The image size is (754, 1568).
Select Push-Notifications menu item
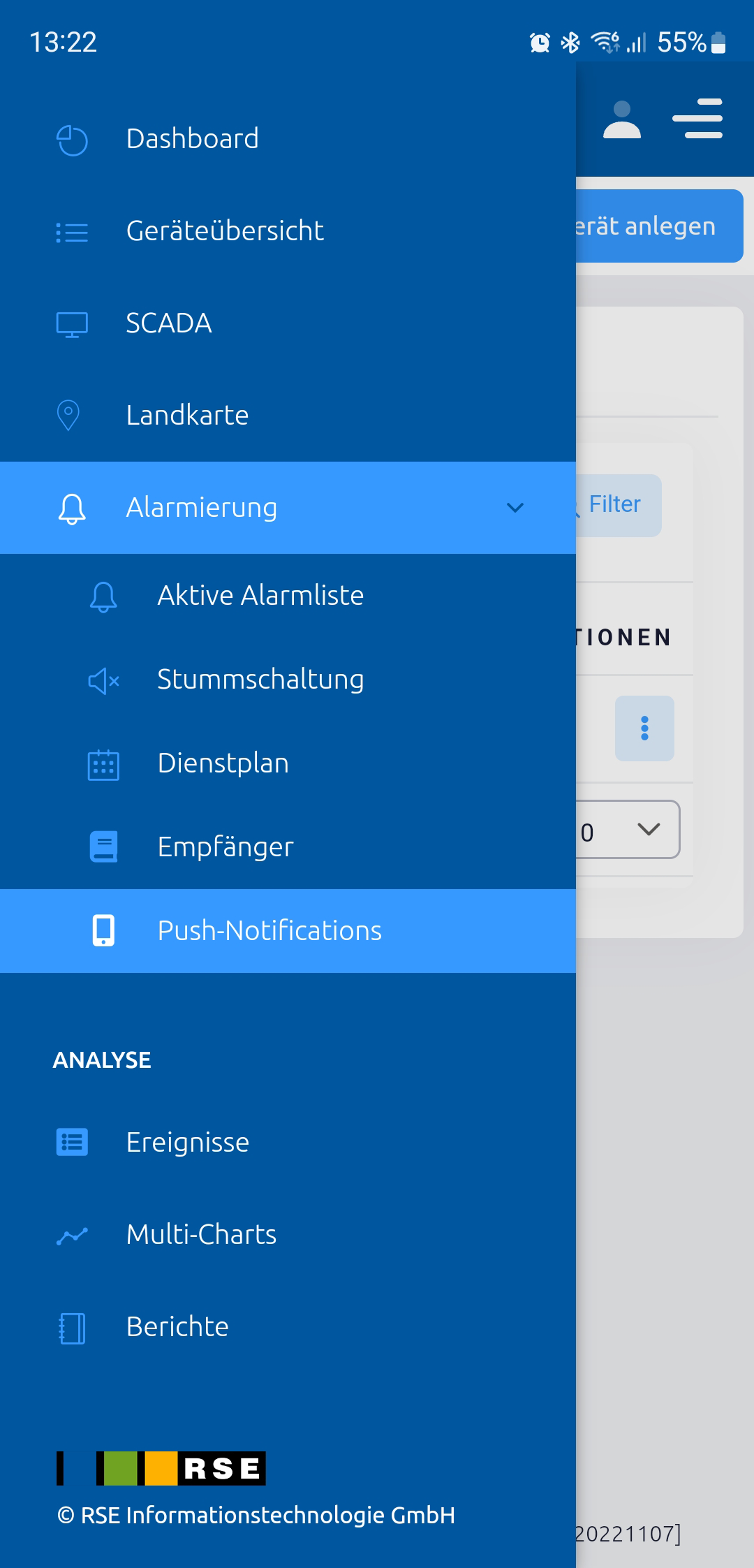[288, 931]
